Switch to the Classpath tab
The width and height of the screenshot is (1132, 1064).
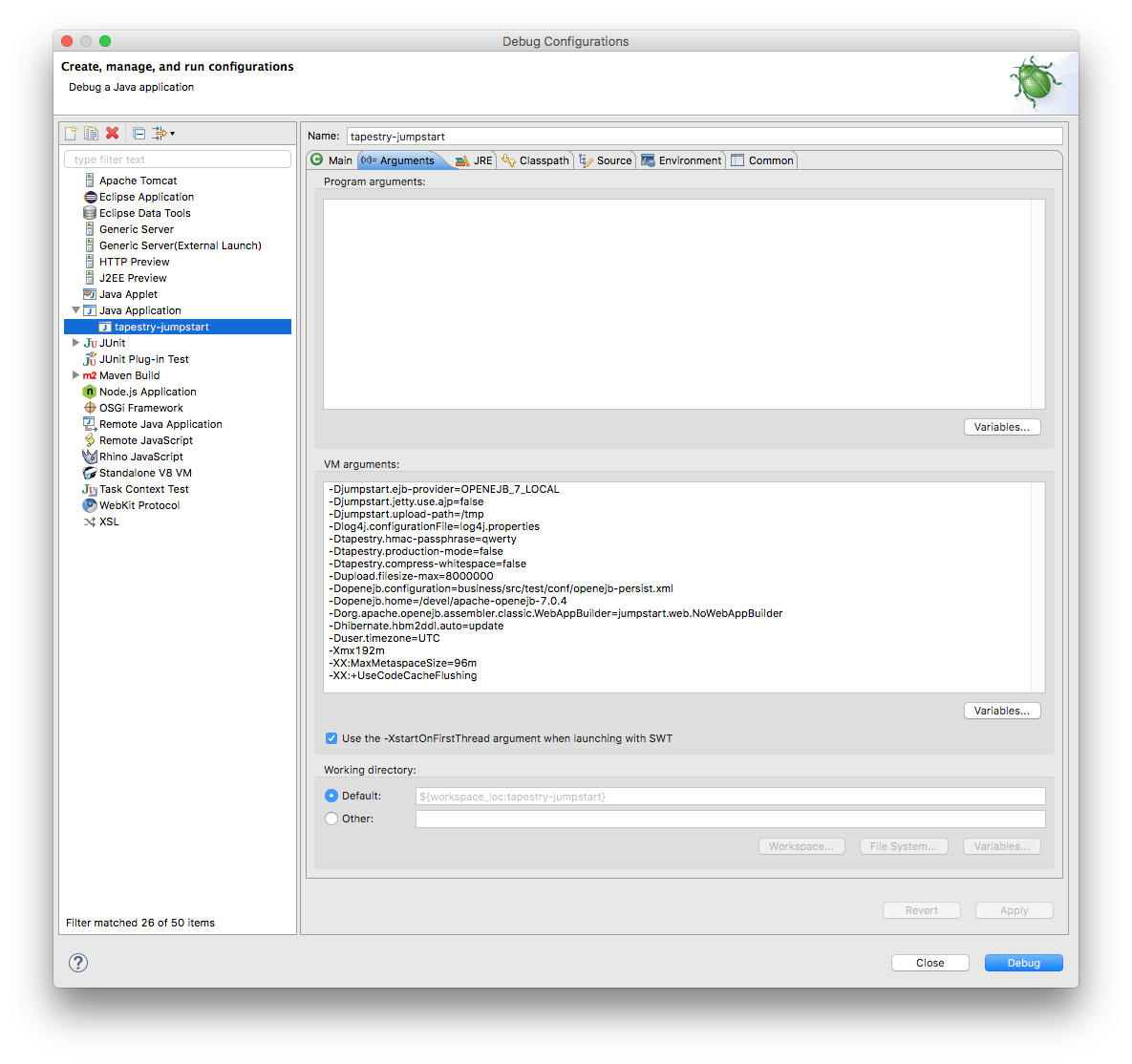point(535,160)
